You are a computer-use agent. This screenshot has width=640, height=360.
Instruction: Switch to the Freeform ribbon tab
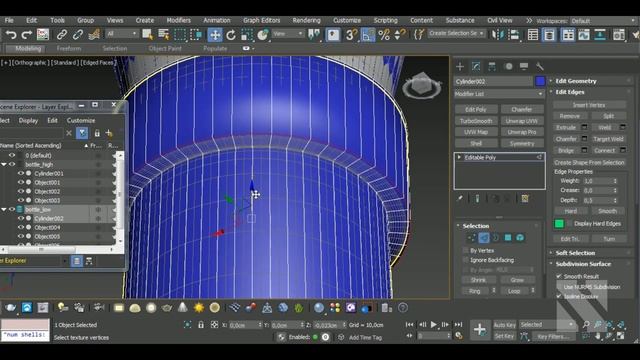(x=69, y=49)
